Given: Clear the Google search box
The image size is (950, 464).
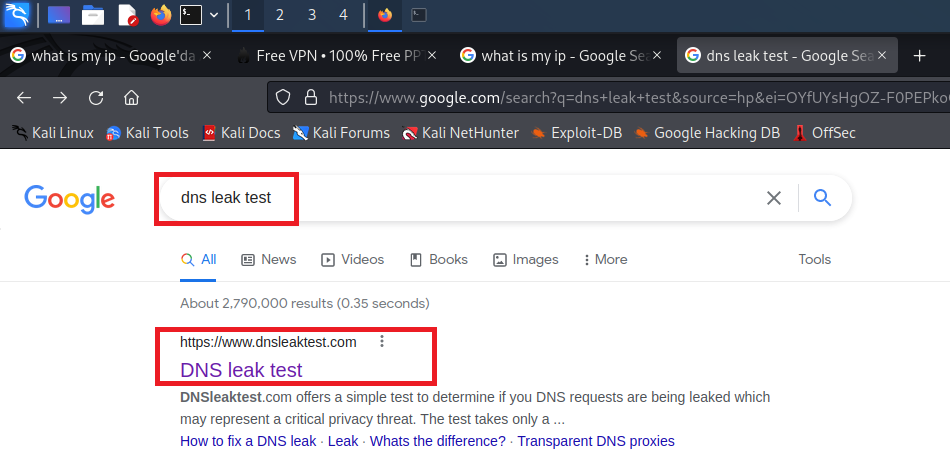Looking at the screenshot, I should tap(773, 198).
